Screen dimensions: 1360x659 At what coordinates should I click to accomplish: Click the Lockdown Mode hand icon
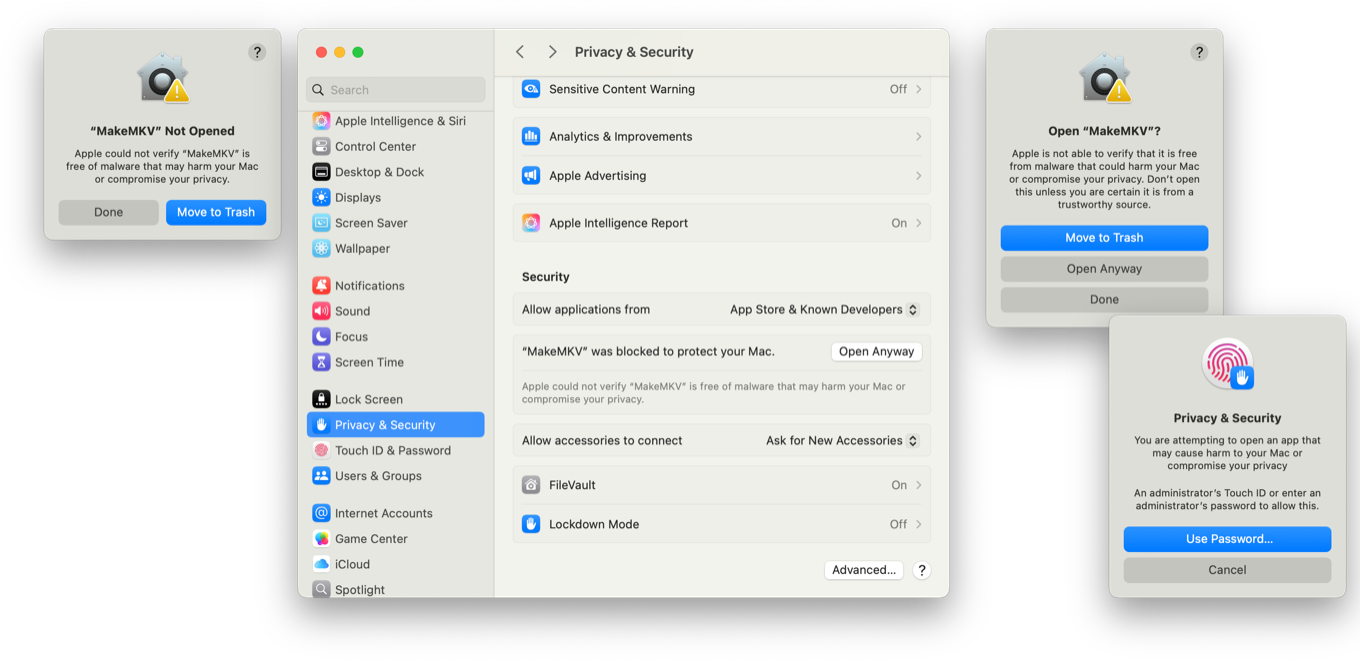tap(531, 524)
